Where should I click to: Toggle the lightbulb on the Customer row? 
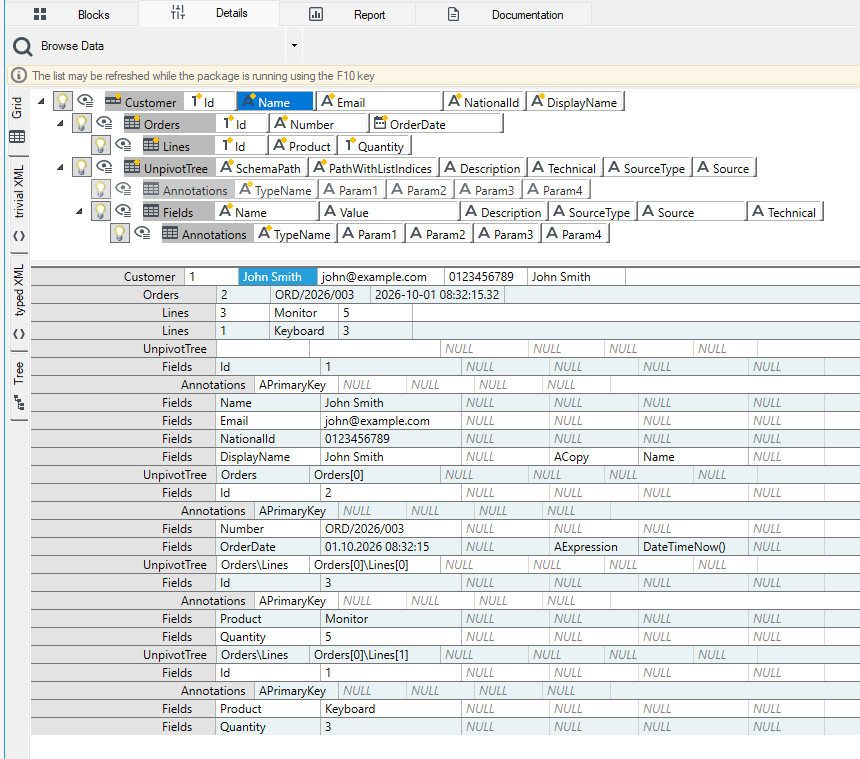click(x=62, y=101)
